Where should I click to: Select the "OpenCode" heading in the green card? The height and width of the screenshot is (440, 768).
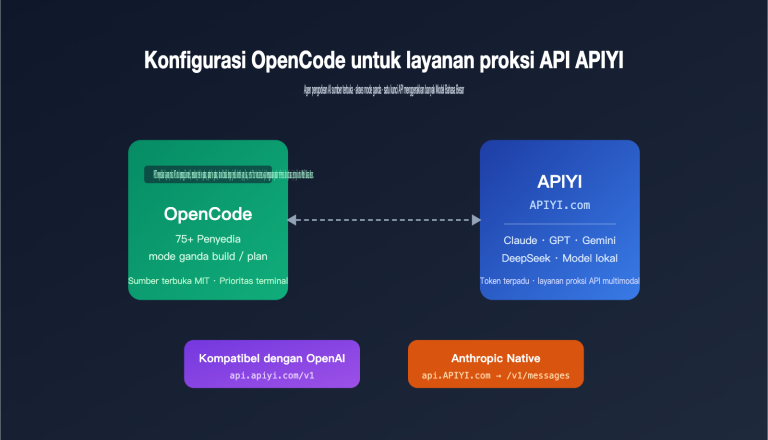point(208,214)
